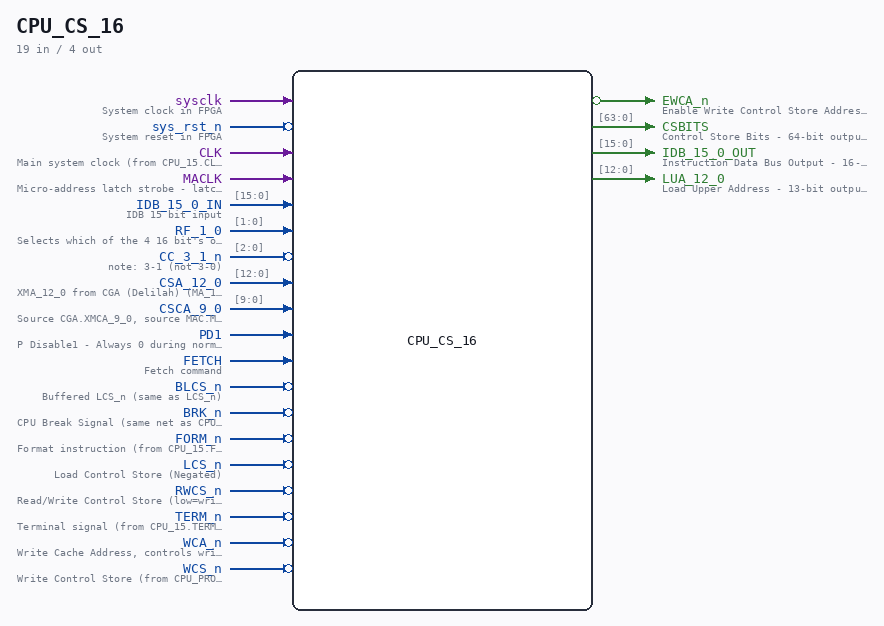Click the IDB_15_0_OUT output port label
This screenshot has height=626, width=884.
click(709, 152)
